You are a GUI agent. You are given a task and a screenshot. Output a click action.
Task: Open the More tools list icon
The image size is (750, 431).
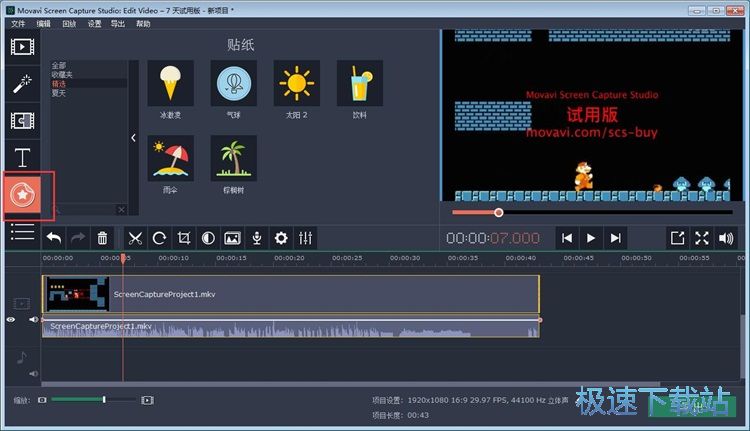coord(22,232)
